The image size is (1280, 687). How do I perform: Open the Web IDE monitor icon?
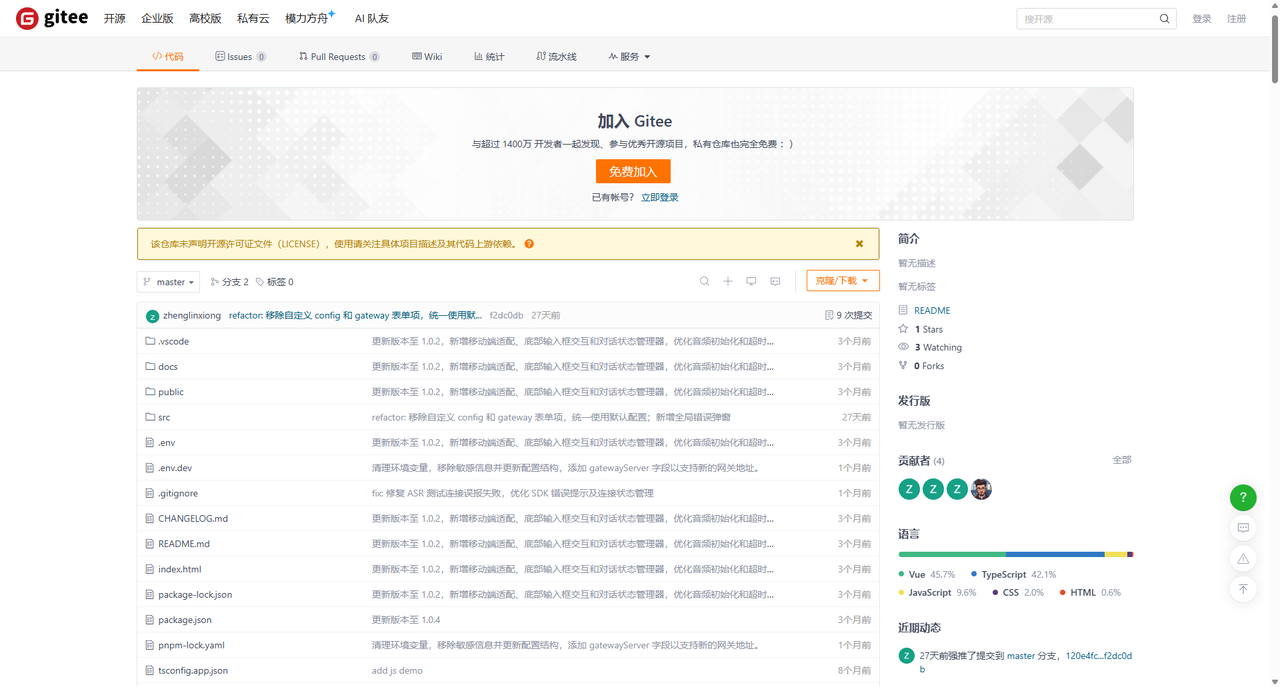coord(751,281)
